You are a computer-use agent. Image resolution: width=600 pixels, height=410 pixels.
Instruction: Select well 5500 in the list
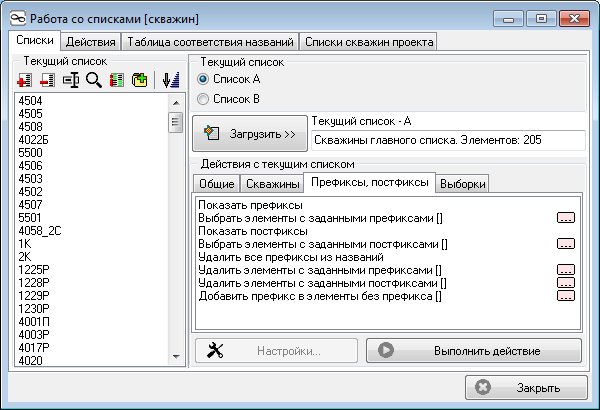pos(30,153)
